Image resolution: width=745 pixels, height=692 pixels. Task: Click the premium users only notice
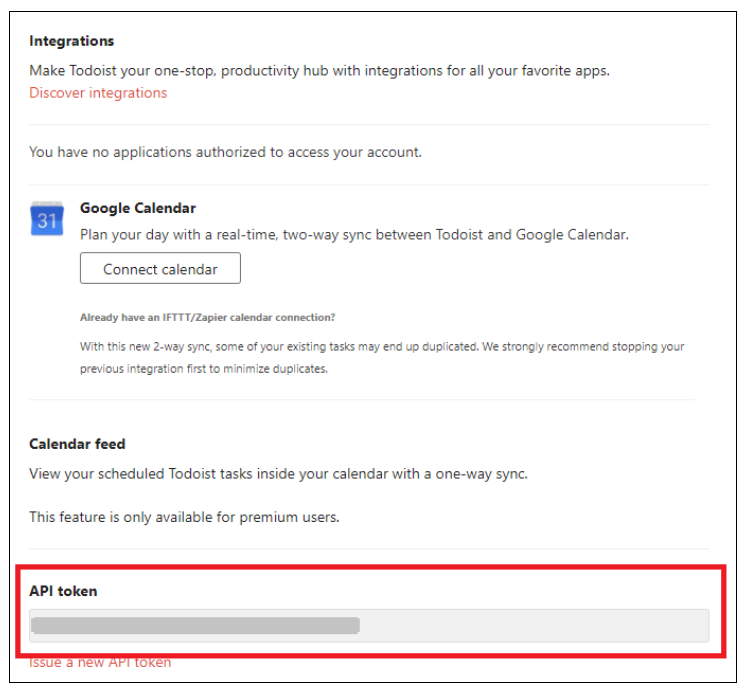click(184, 517)
